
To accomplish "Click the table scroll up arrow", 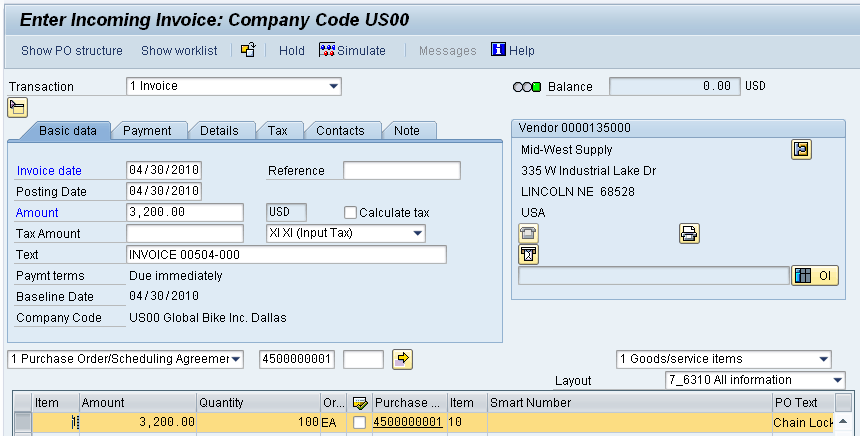I will [x=843, y=422].
